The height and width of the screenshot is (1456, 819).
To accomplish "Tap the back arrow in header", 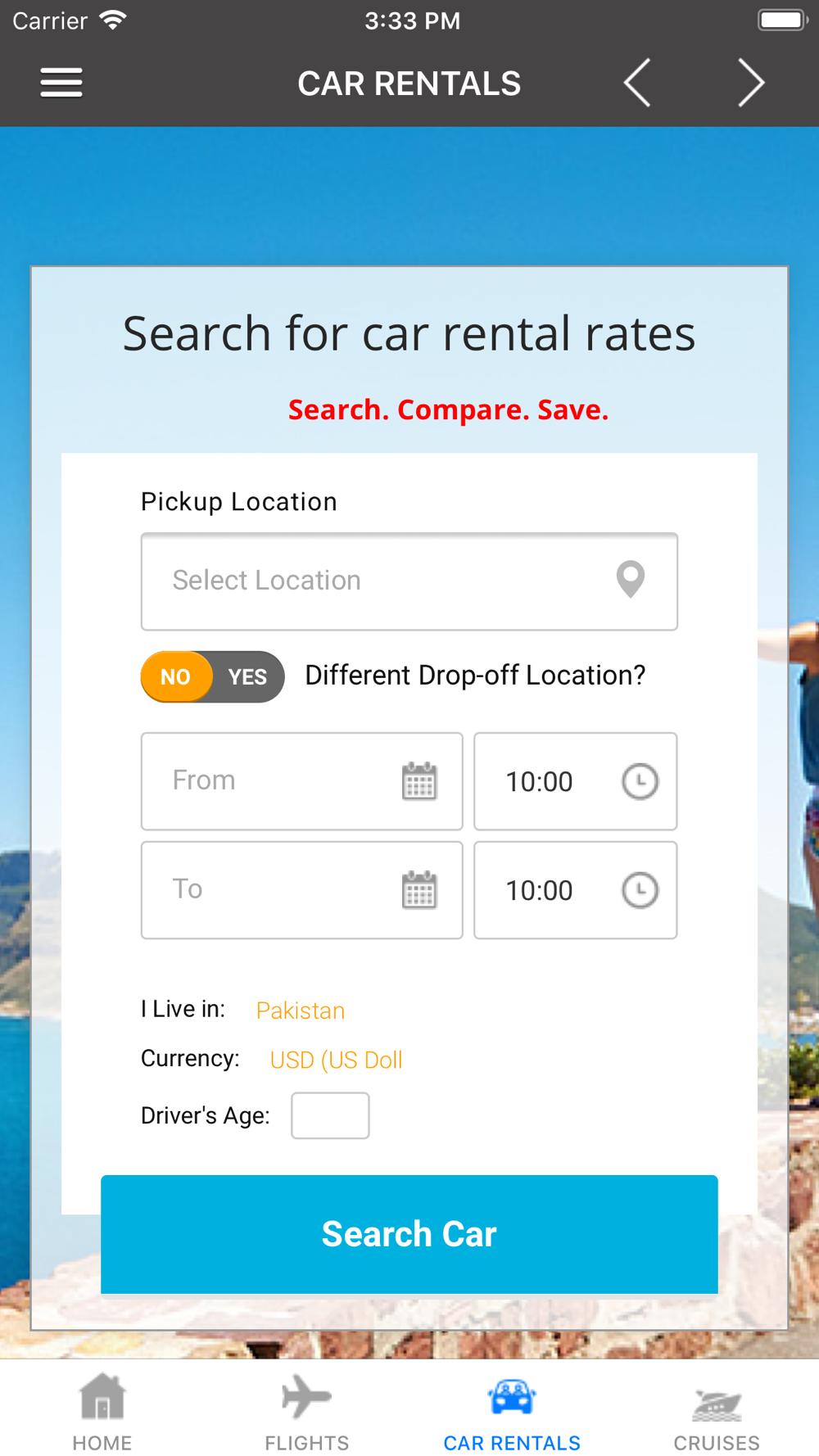I will click(x=637, y=83).
